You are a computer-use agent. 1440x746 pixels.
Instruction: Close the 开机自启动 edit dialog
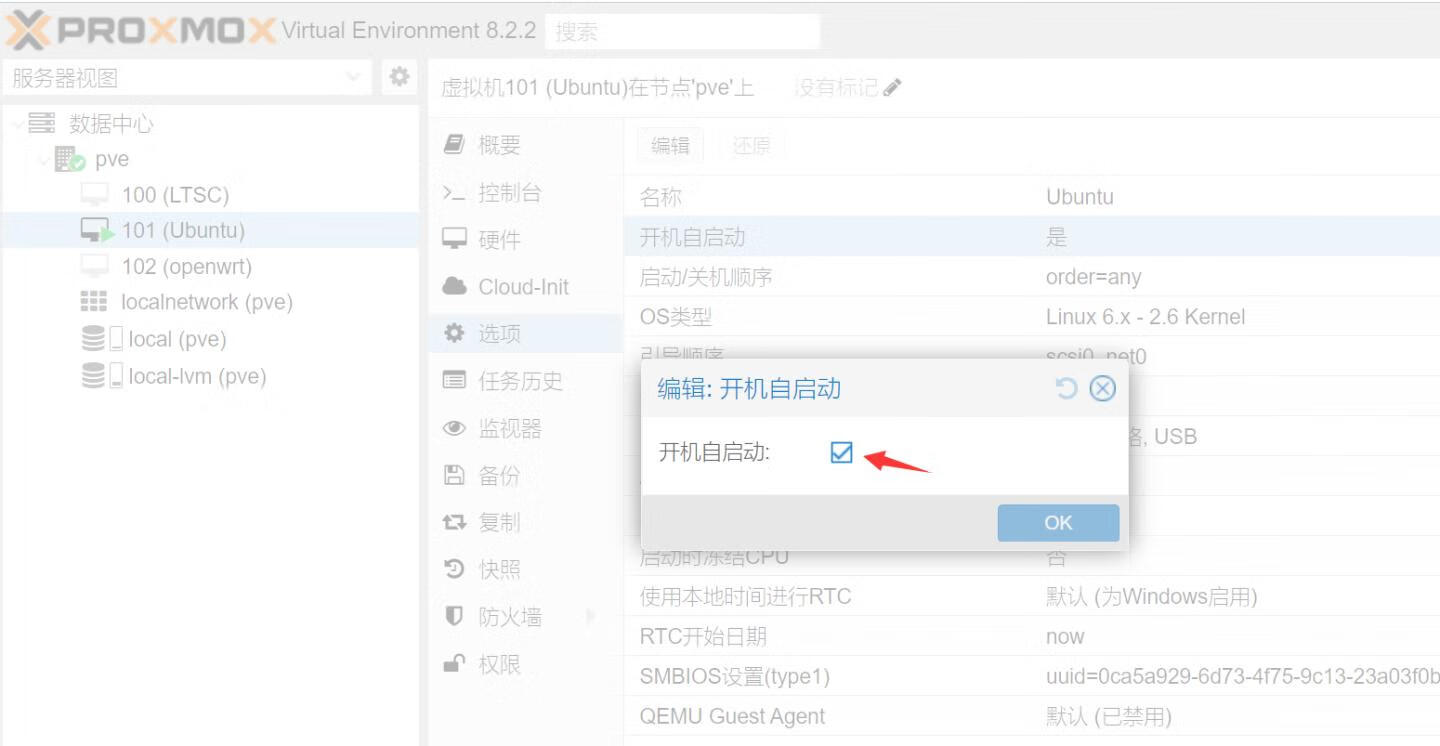pos(1102,388)
